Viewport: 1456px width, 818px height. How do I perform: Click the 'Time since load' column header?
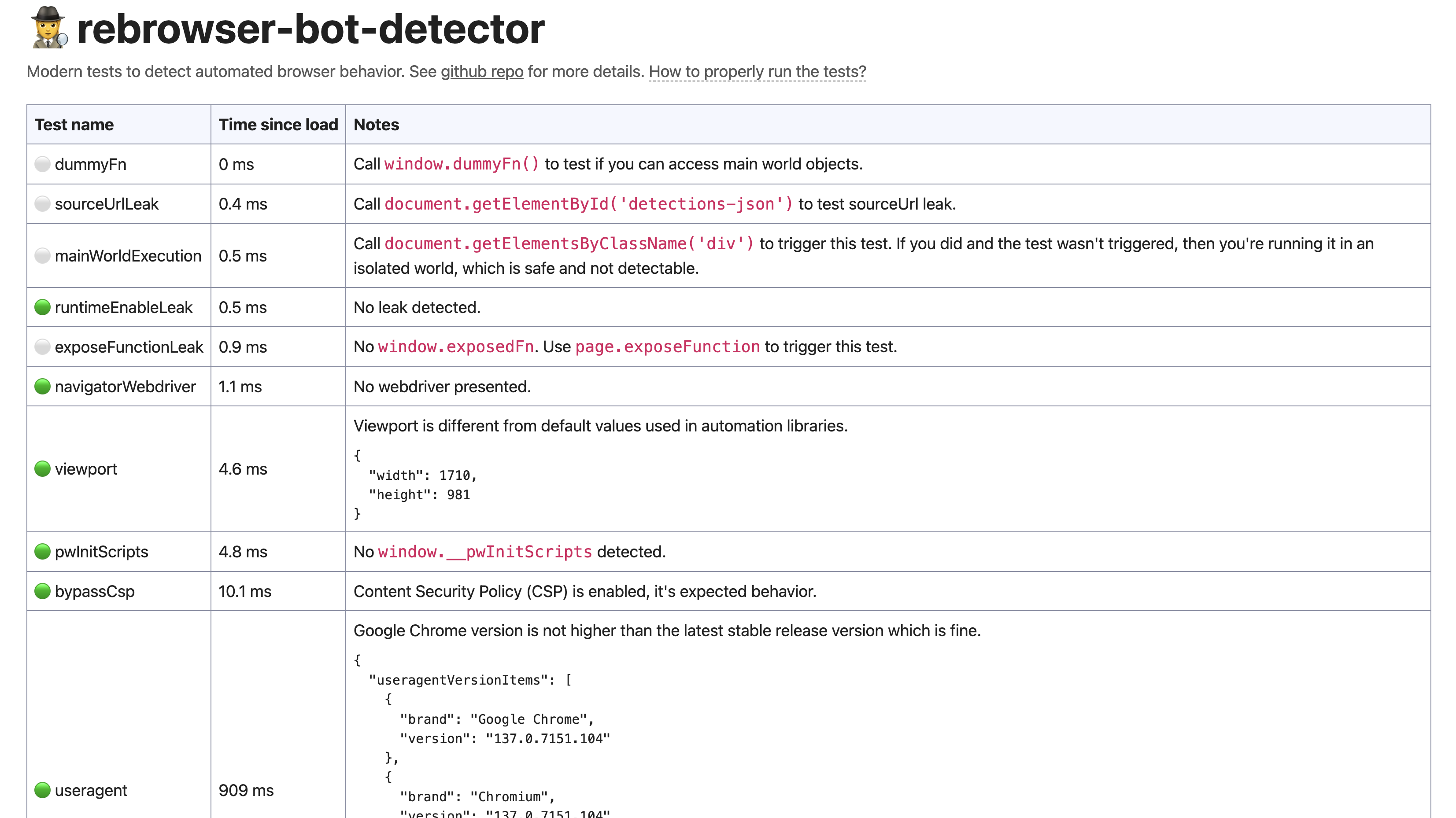click(x=278, y=124)
